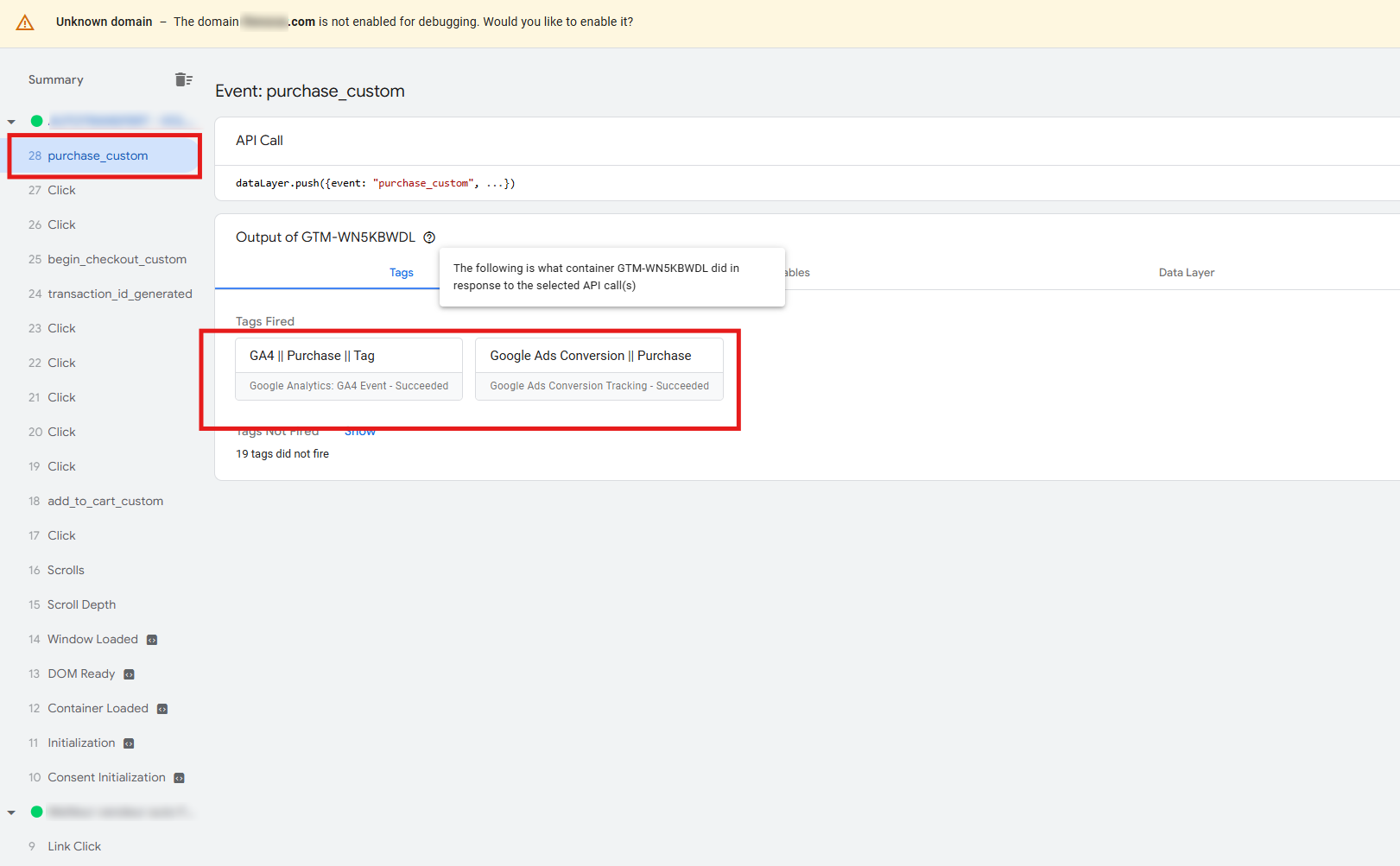The height and width of the screenshot is (866, 1400).
Task: Select event 25 begin_checkout_custom
Action: click(x=117, y=259)
